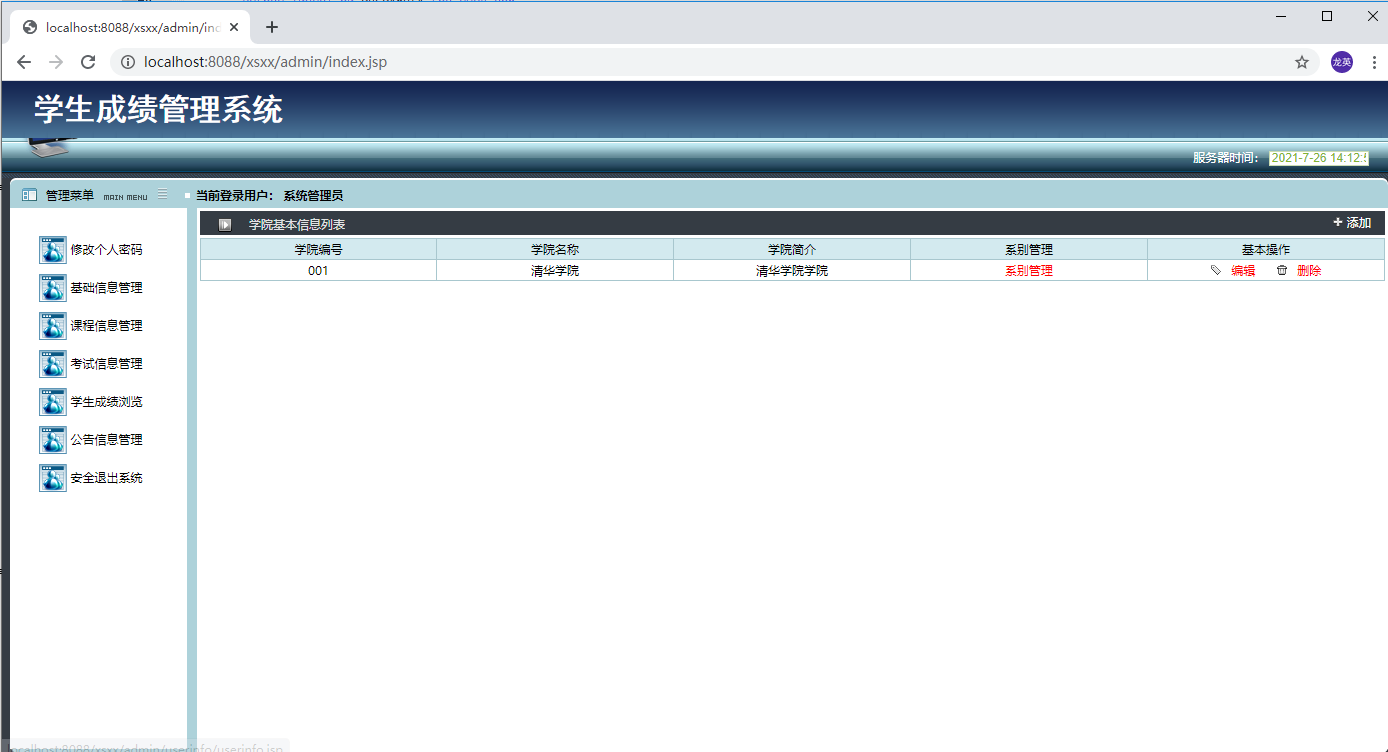This screenshot has width=1388, height=752.
Task: Click the server time field
Action: coord(1319,158)
